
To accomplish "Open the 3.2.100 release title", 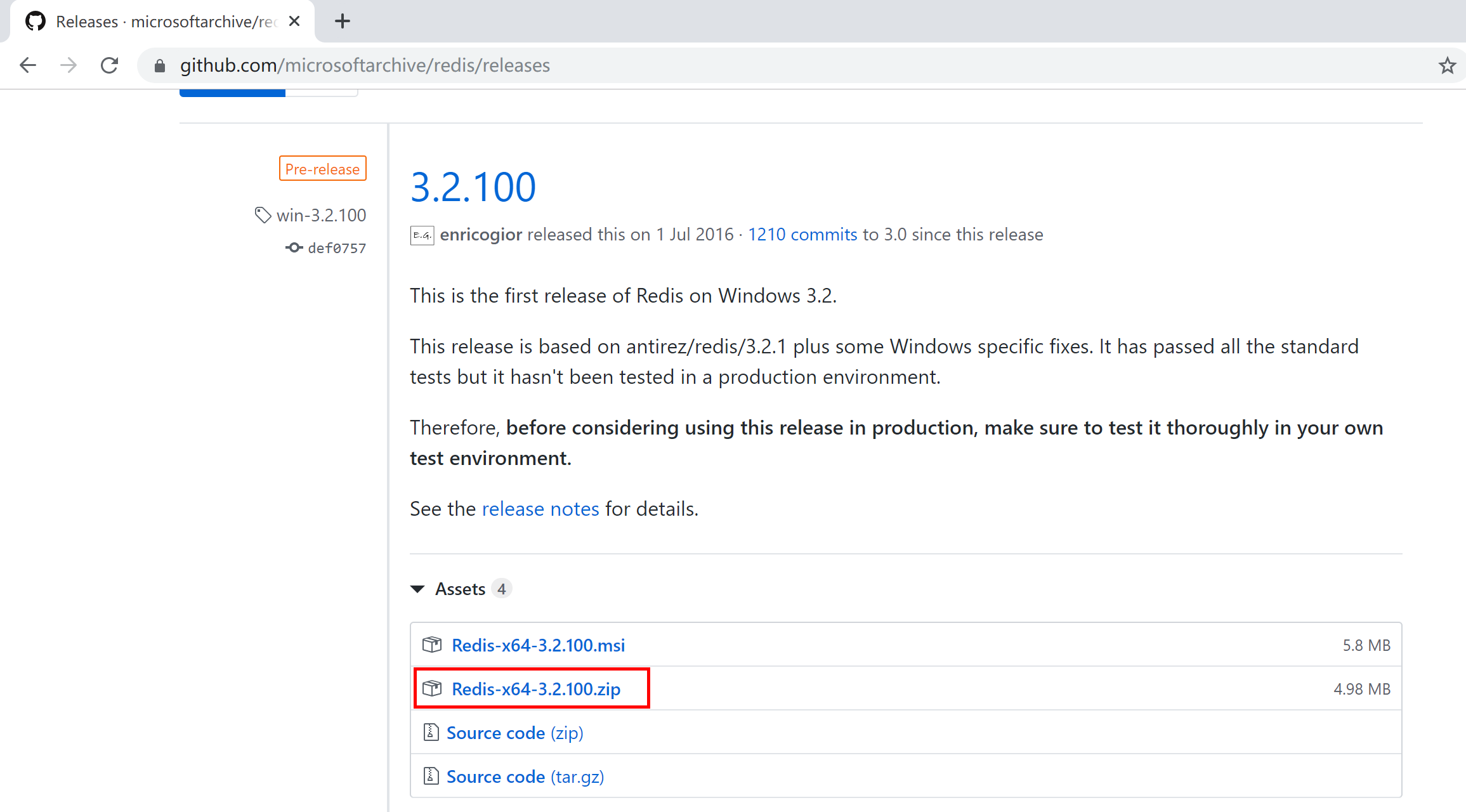I will (473, 187).
